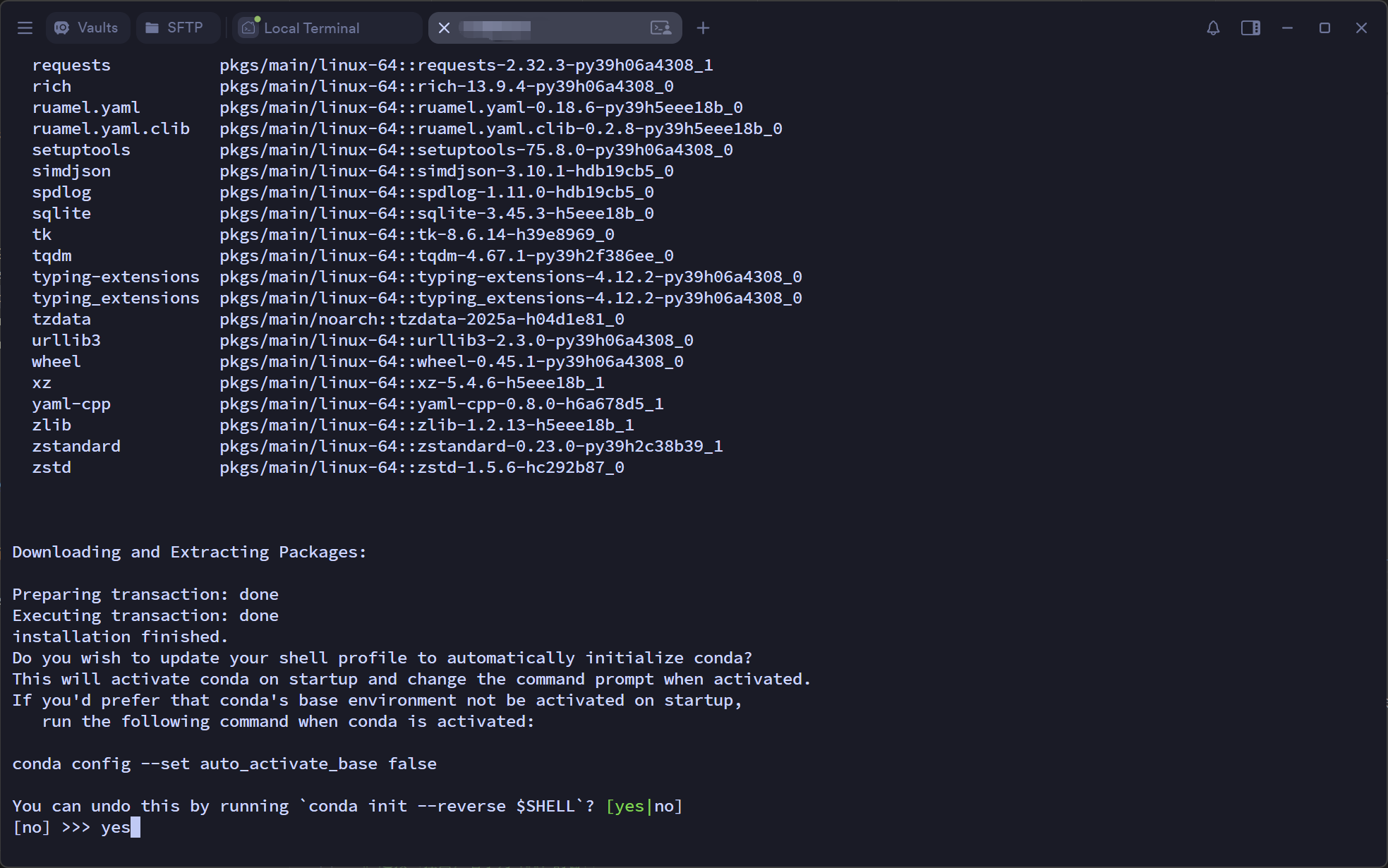The height and width of the screenshot is (868, 1388).
Task: Click the "zstd" package name in the list
Action: coord(52,467)
